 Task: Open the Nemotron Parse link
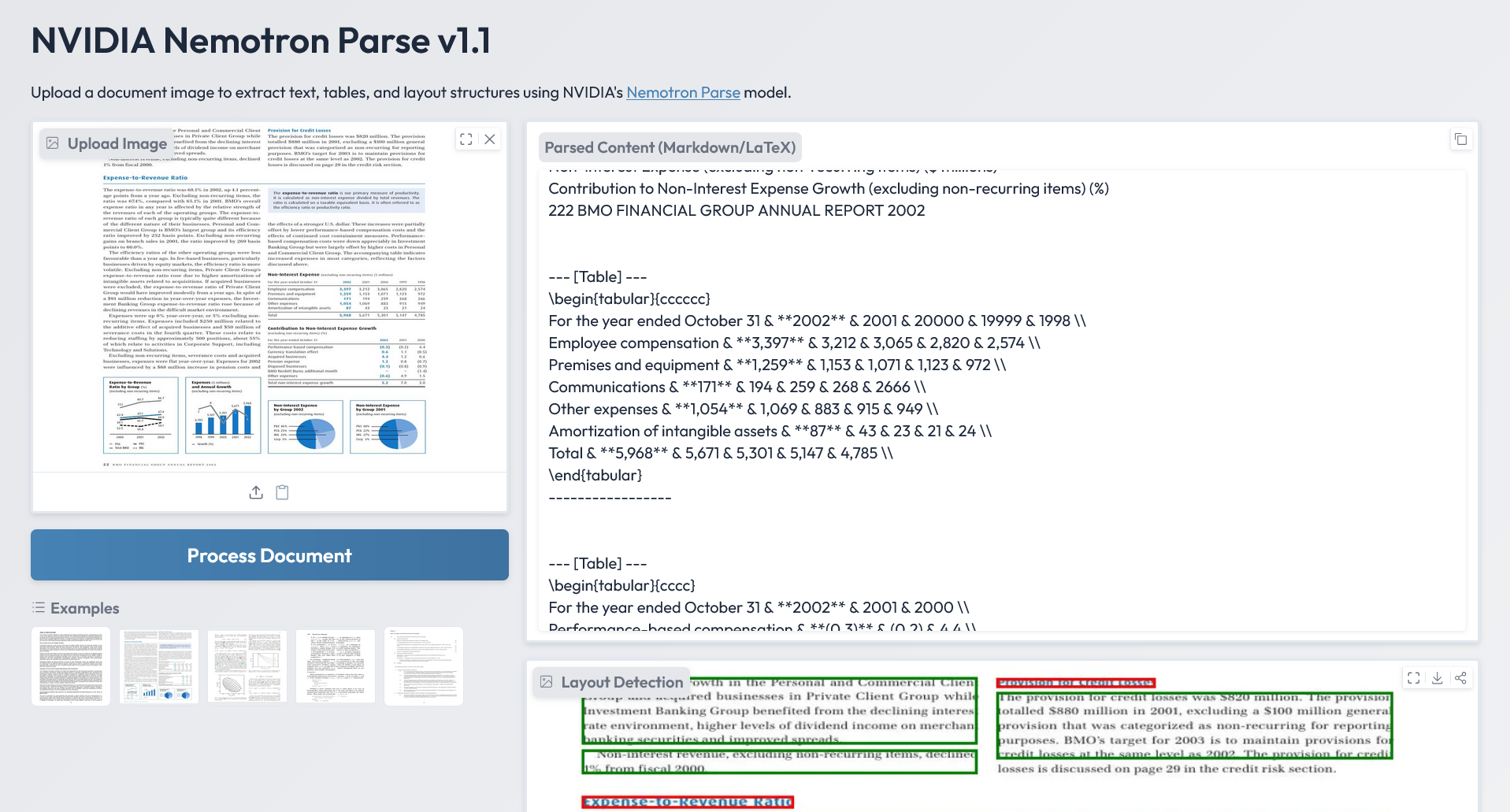(682, 92)
